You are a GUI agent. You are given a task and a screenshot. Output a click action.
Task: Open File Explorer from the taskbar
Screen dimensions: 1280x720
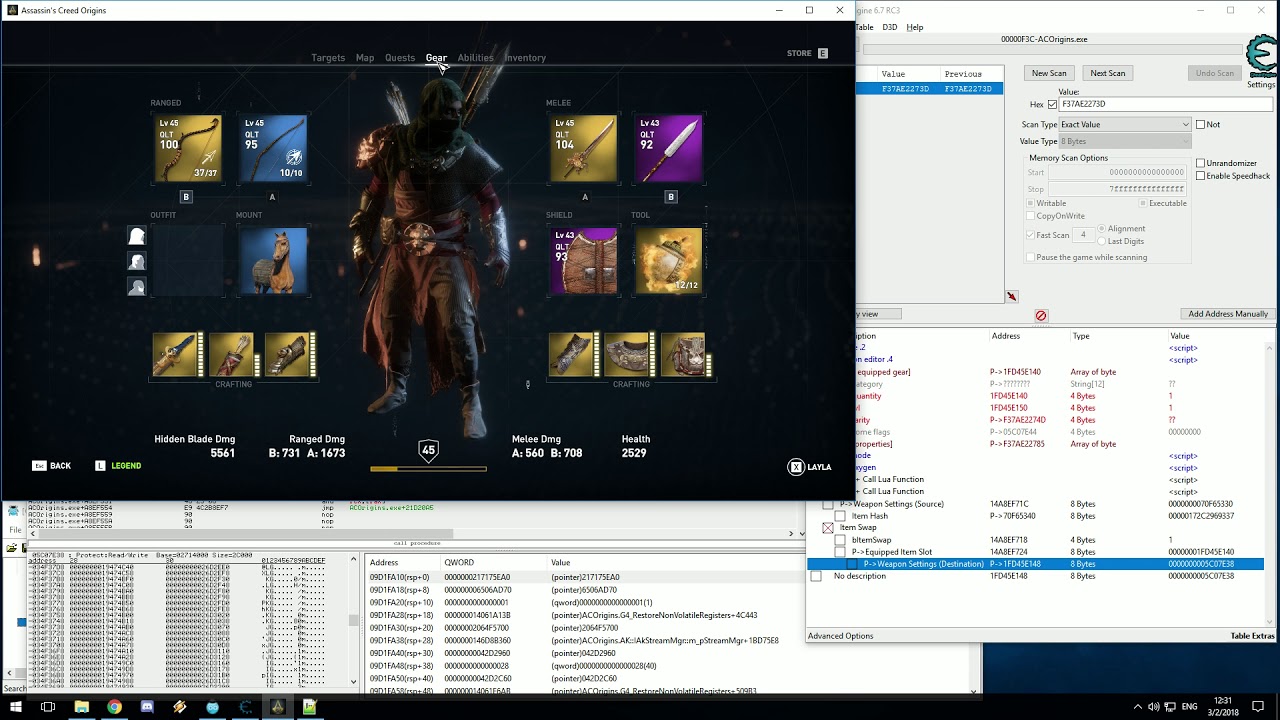[82, 707]
